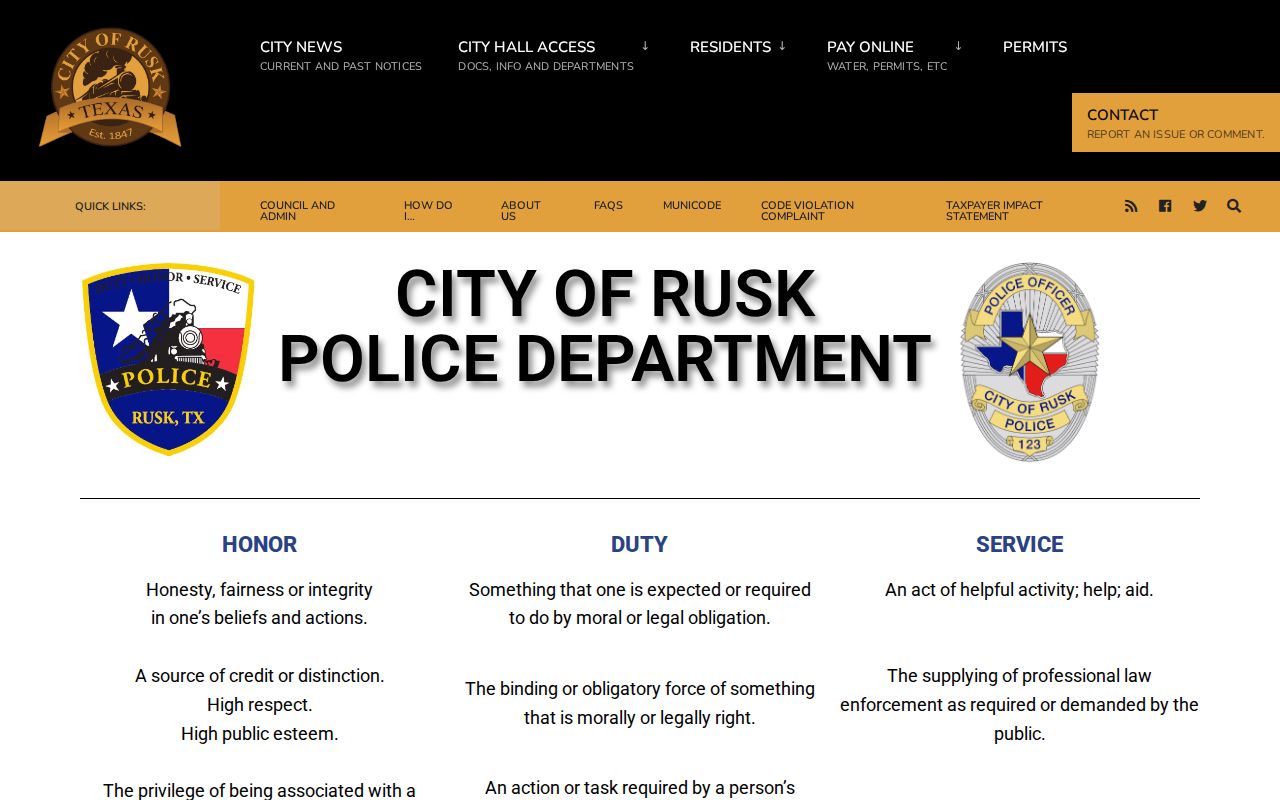Open the FAQs quick link
This screenshot has width=1280, height=800.
(608, 206)
